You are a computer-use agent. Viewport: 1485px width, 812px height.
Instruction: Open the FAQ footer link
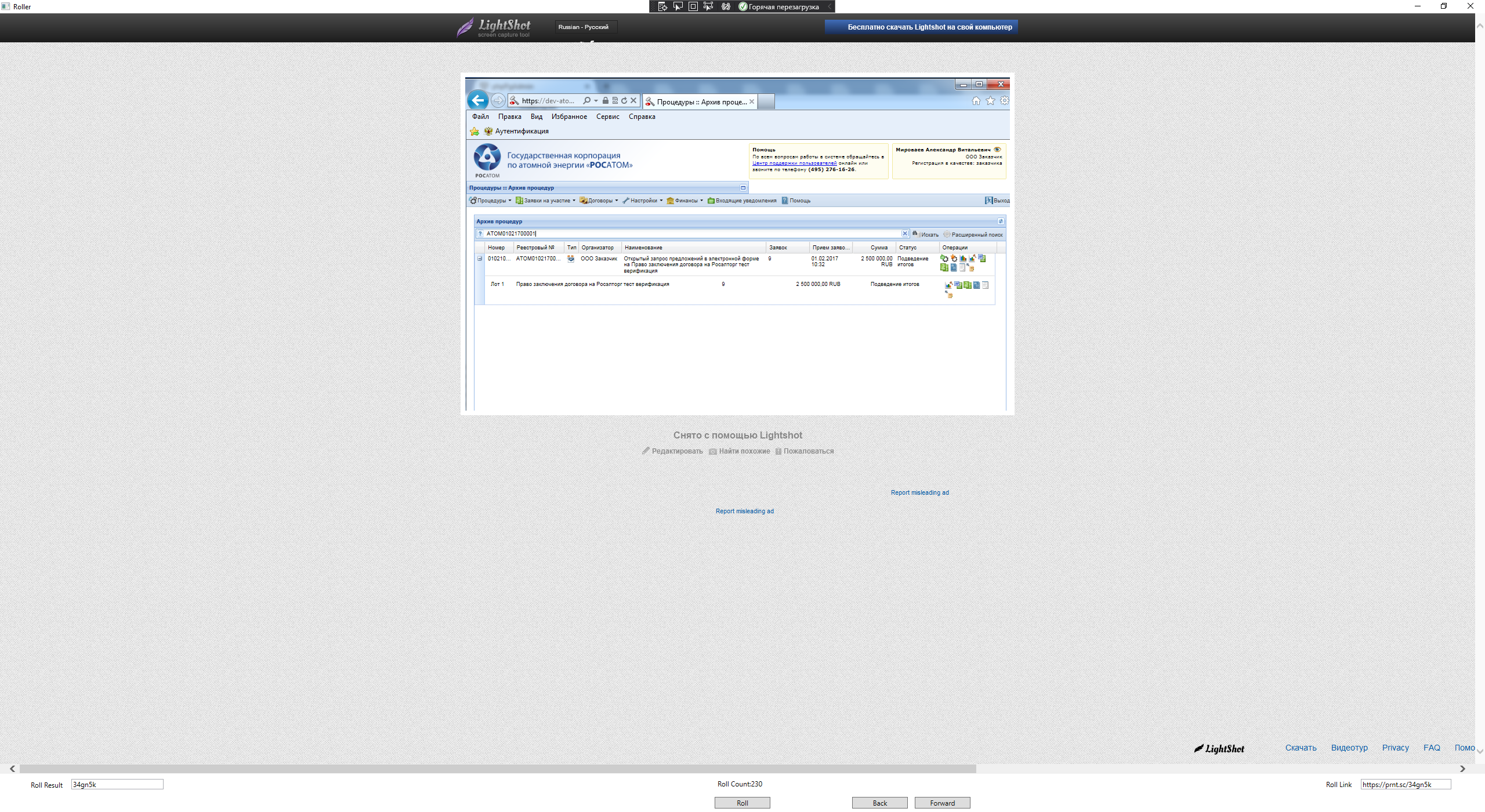(1431, 748)
